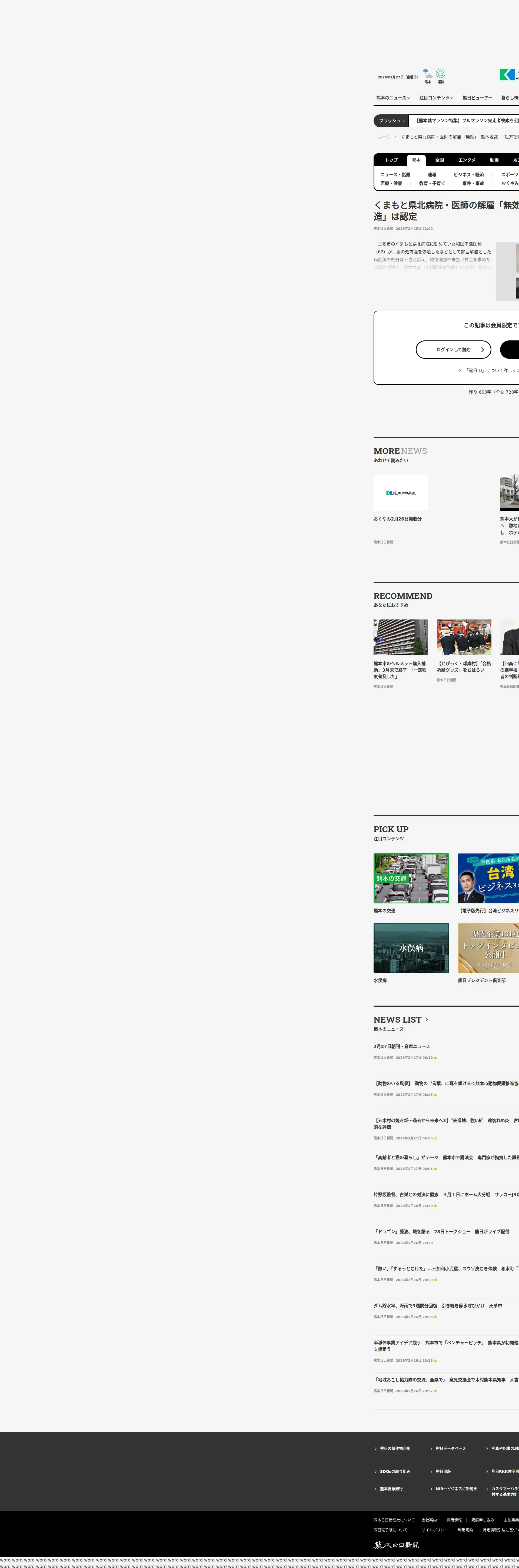Select the エンタメ tab

point(467,160)
